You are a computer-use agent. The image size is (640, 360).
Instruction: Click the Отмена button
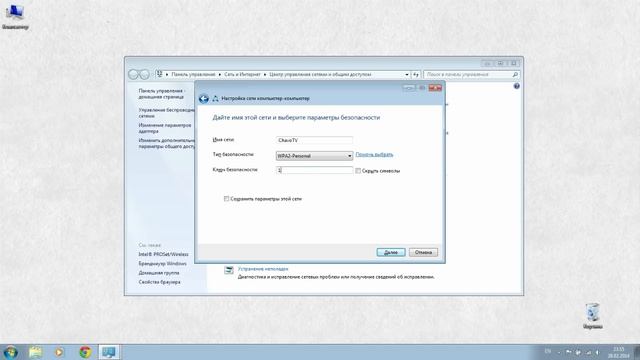[x=423, y=252]
